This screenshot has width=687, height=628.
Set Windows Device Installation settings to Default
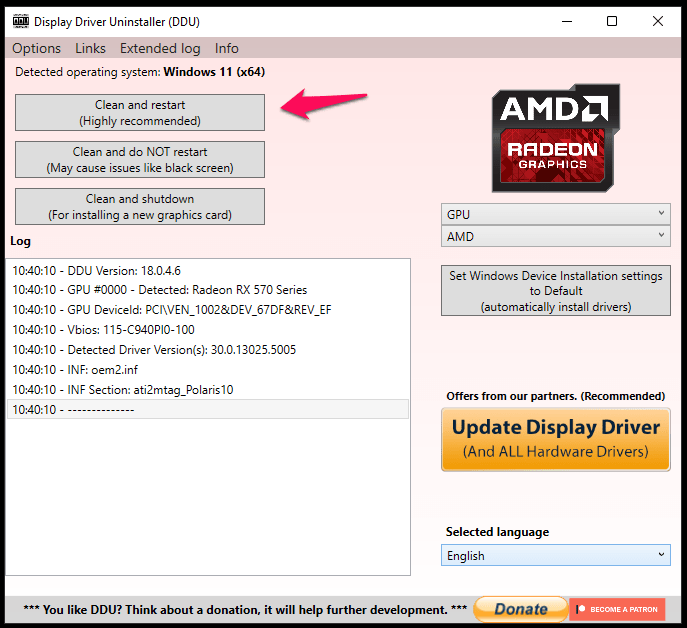point(555,291)
